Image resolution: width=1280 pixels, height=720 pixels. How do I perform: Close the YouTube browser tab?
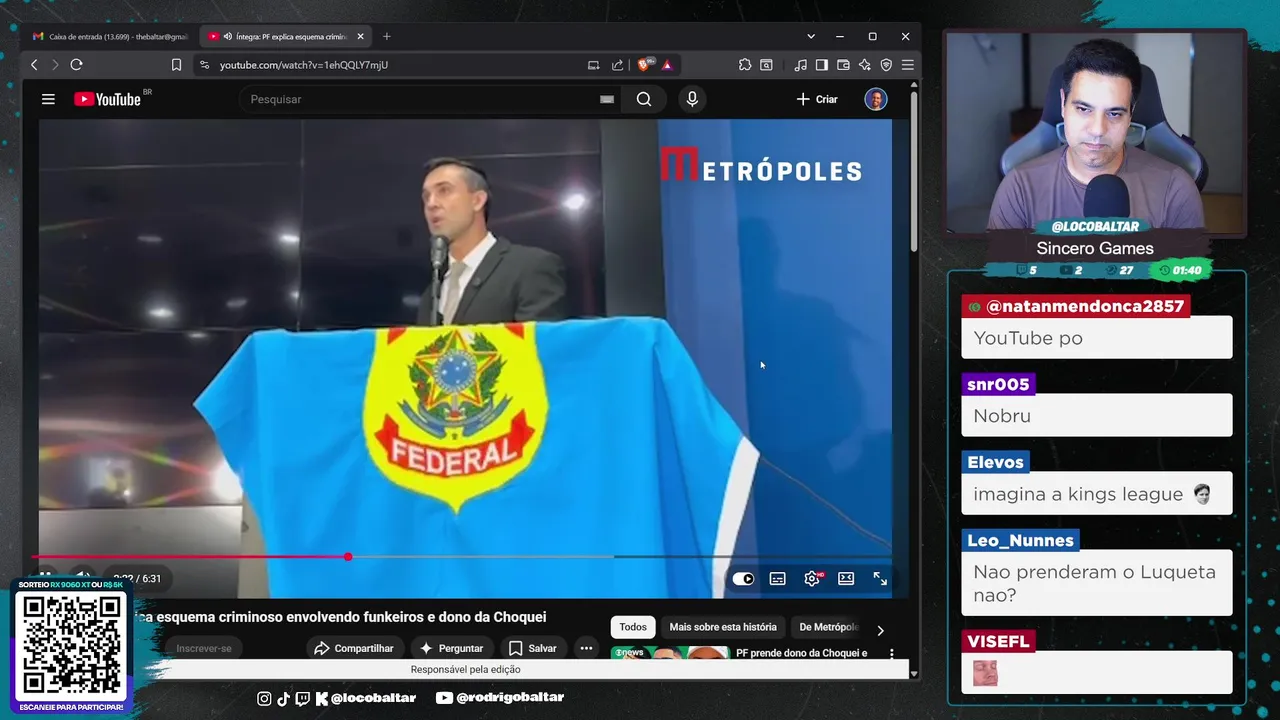pyautogui.click(x=361, y=36)
